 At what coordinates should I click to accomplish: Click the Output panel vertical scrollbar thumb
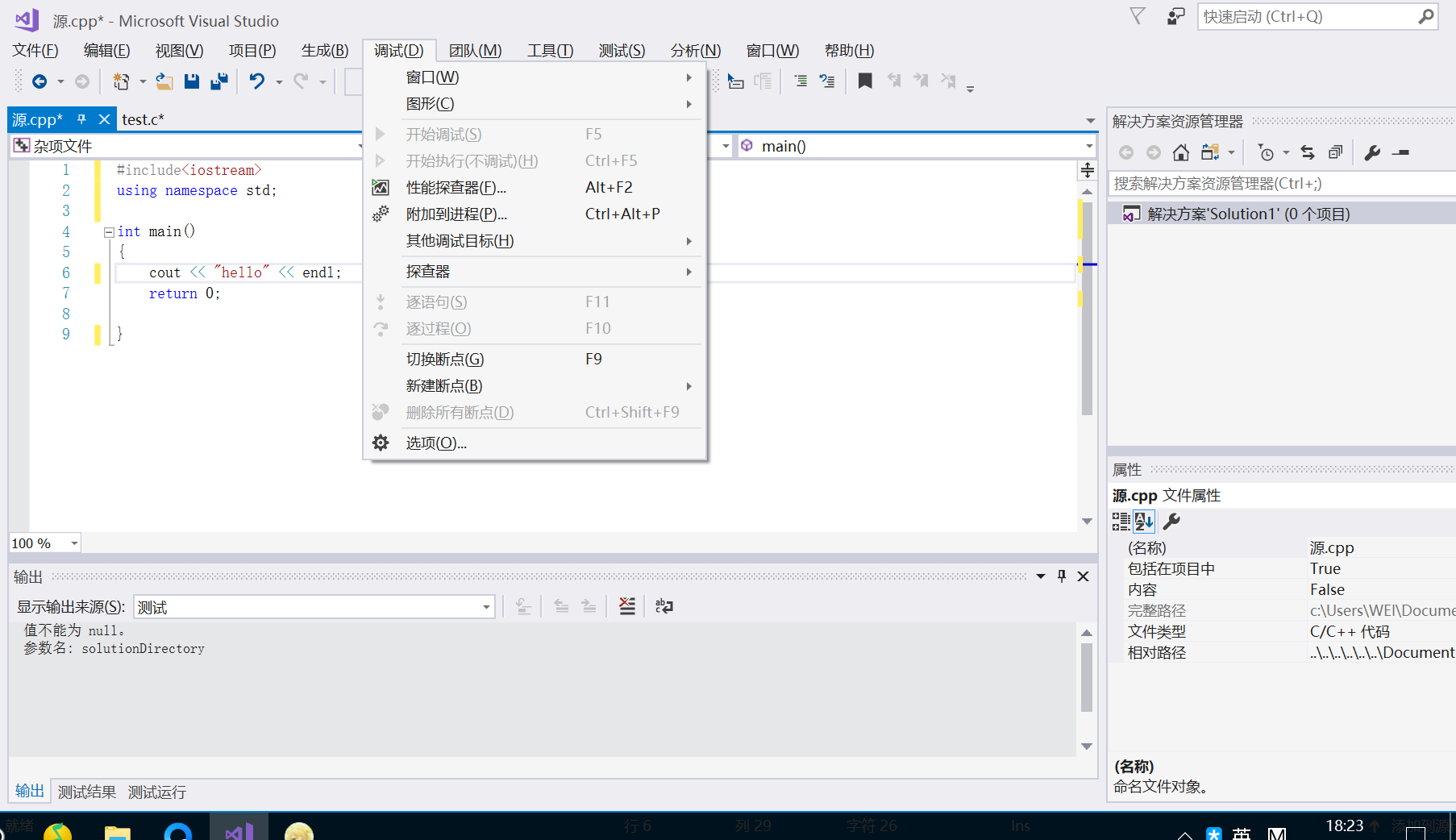[1087, 677]
